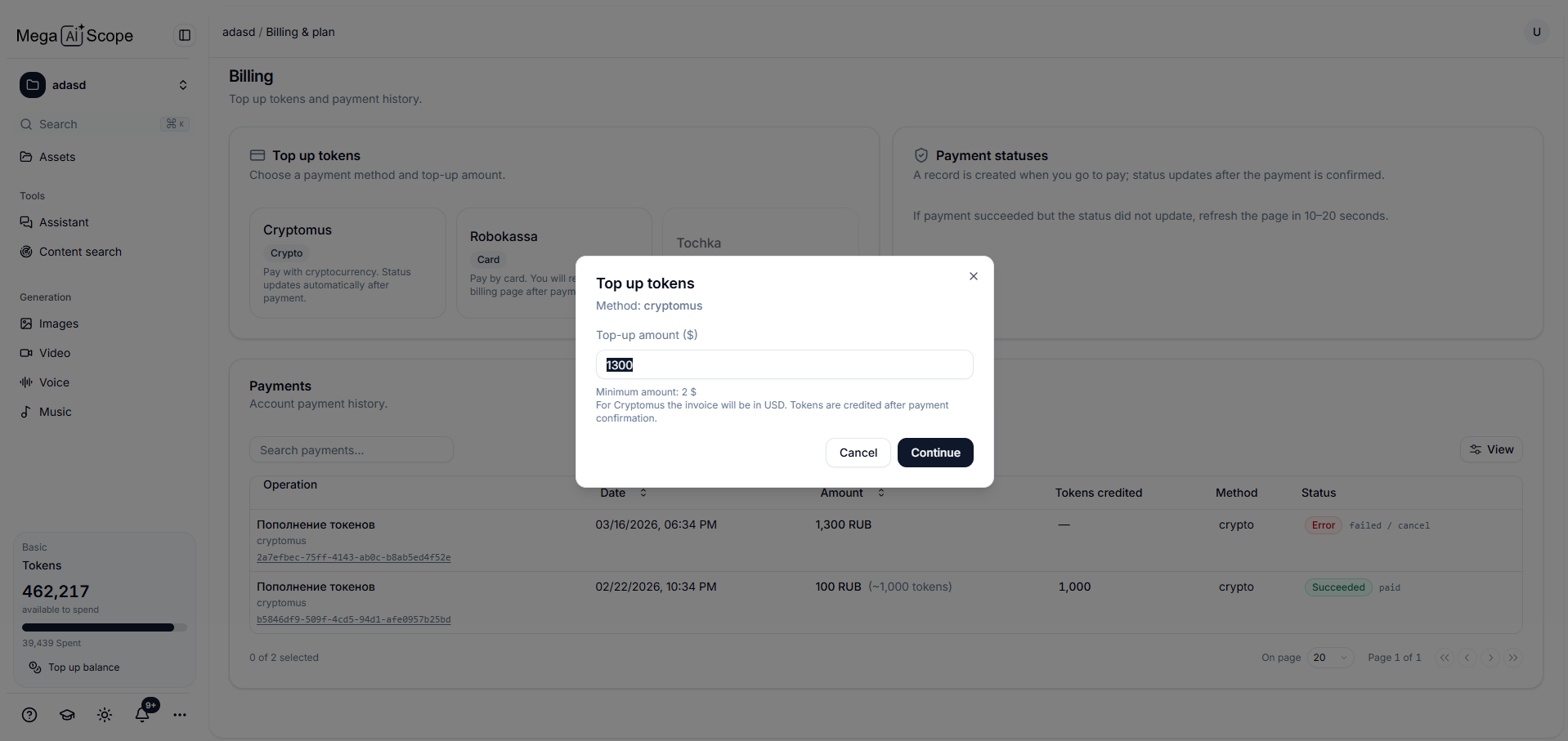Cancel the top-up dialog
This screenshot has height=741, width=1568.
(858, 453)
